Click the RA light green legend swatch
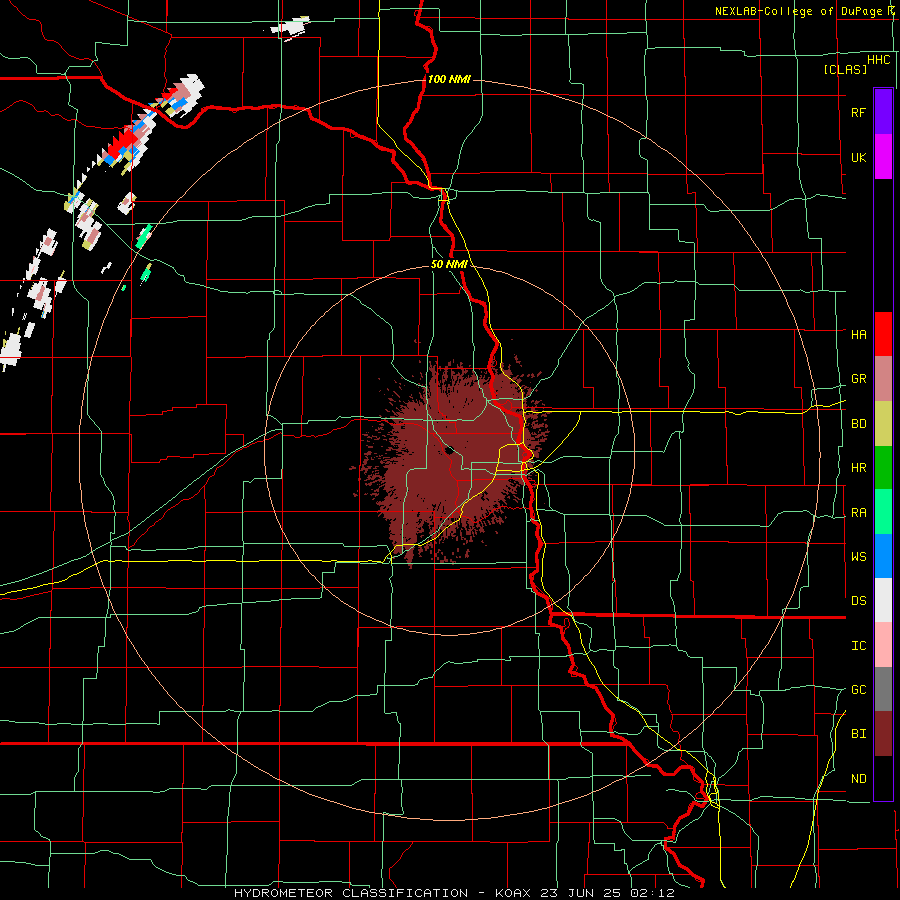The height and width of the screenshot is (900, 900). (883, 512)
